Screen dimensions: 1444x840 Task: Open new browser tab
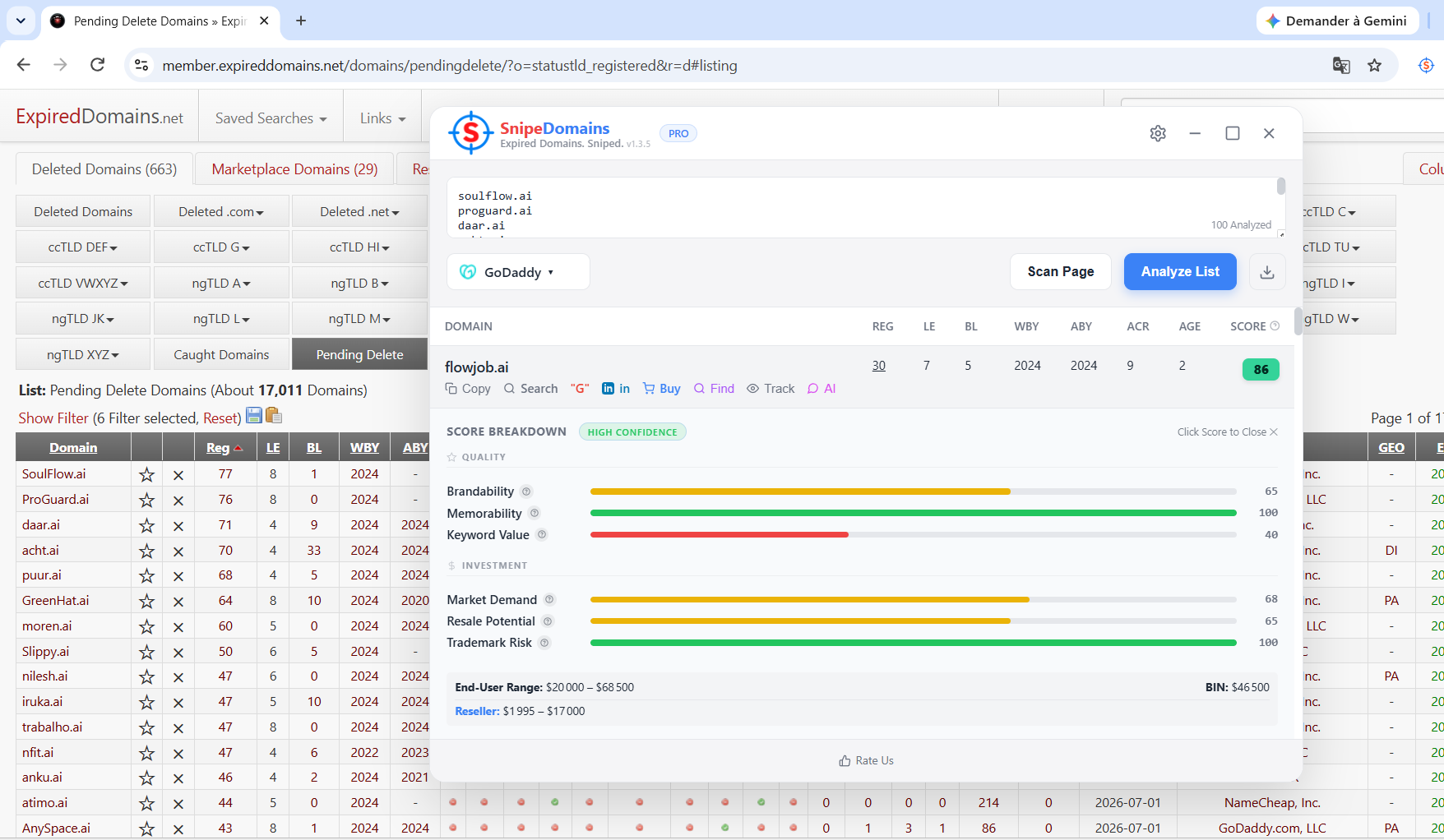coord(301,21)
